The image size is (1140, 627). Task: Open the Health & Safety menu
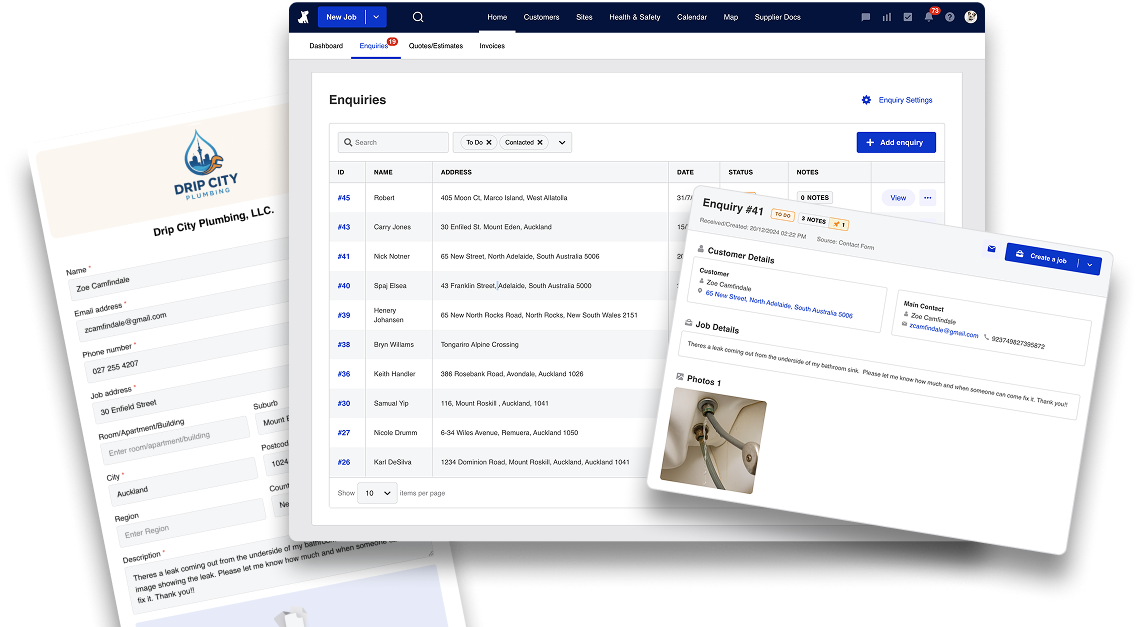pos(635,17)
